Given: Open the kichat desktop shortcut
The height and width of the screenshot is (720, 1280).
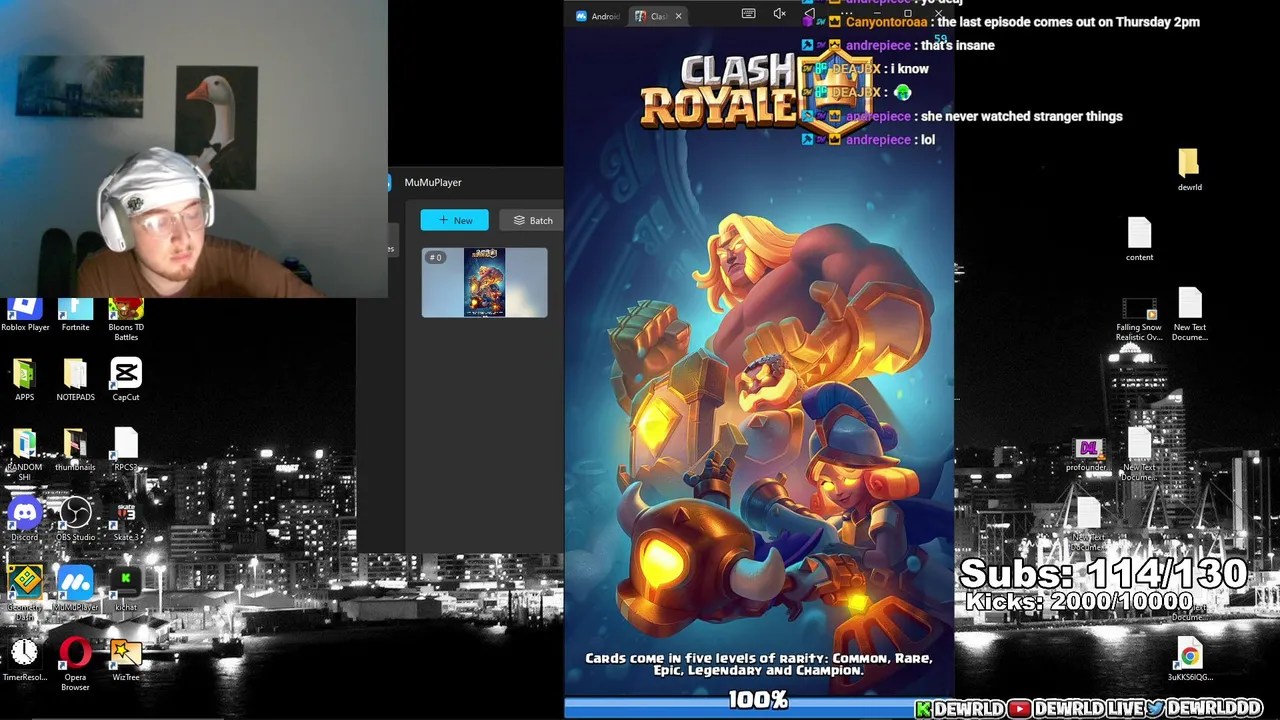Looking at the screenshot, I should [126, 590].
